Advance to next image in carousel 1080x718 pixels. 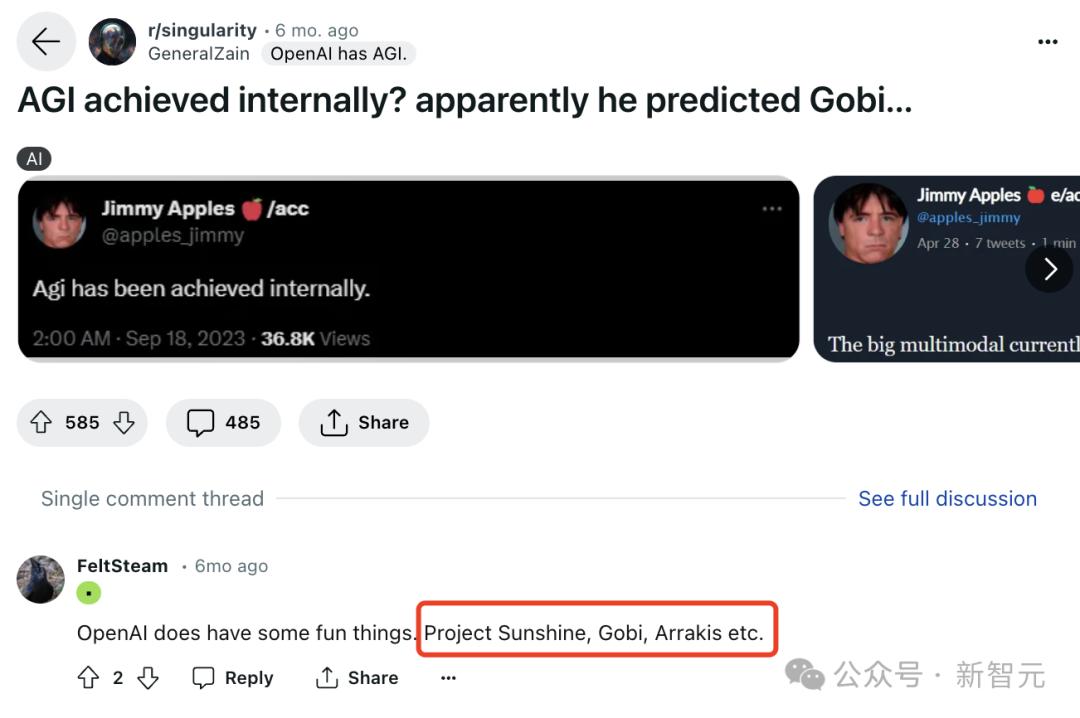pos(1049,269)
